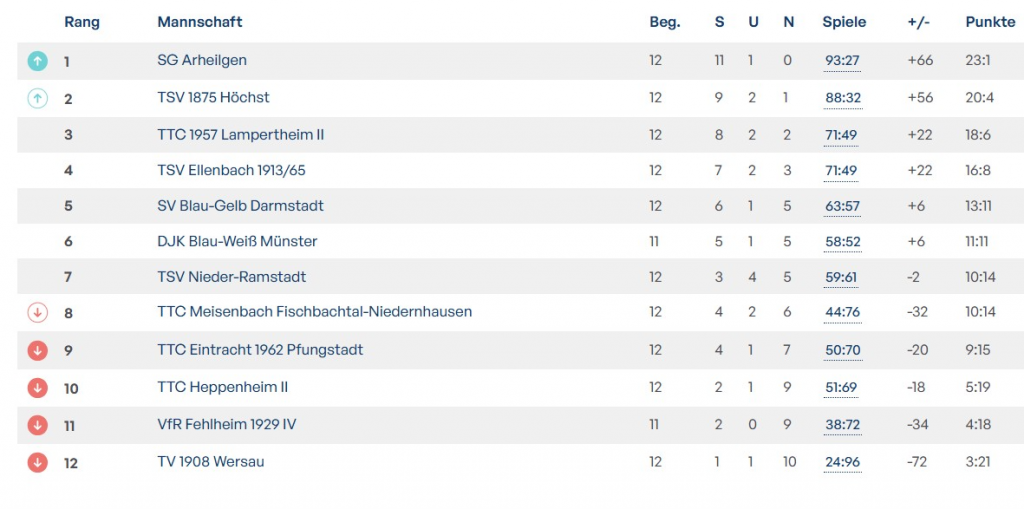The image size is (1024, 509).
Task: Click the Mannschaft column header
Action: coord(200,22)
